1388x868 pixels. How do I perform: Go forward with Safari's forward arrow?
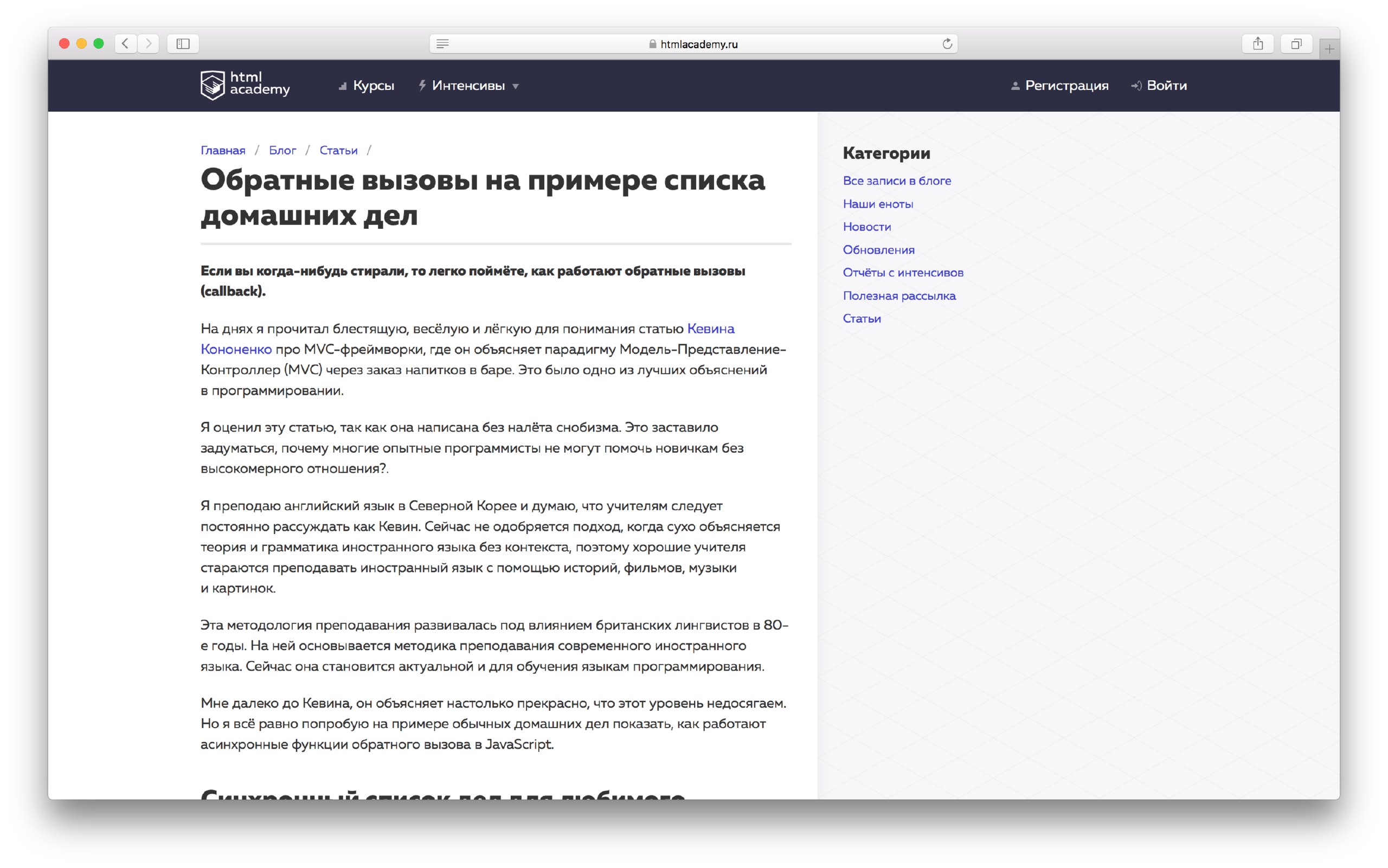pyautogui.click(x=149, y=43)
